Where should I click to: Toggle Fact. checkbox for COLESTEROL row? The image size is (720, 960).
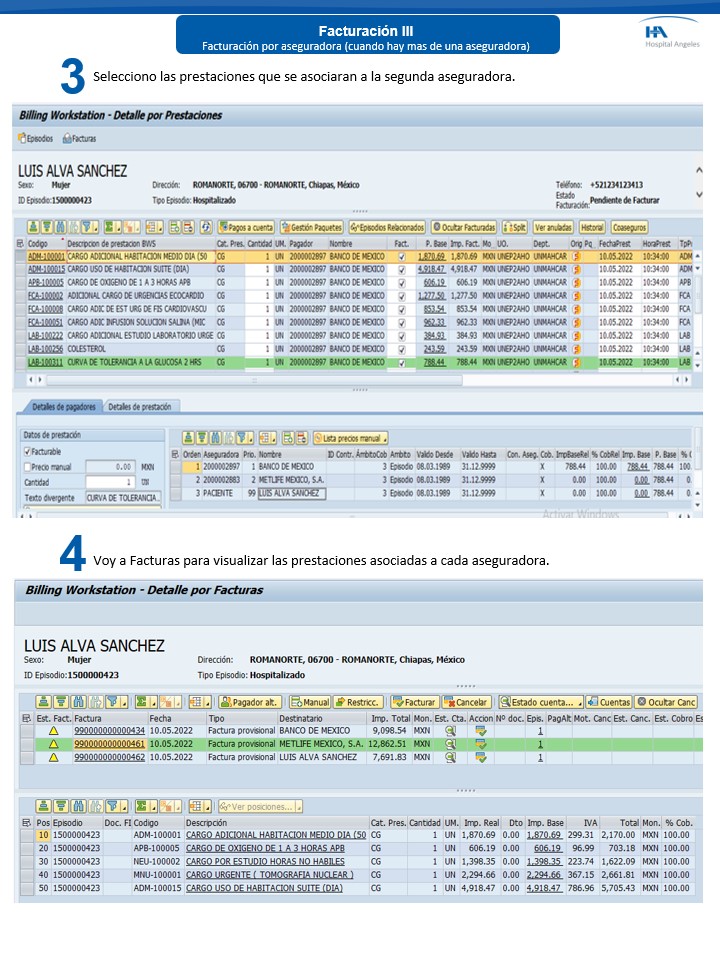click(x=402, y=349)
